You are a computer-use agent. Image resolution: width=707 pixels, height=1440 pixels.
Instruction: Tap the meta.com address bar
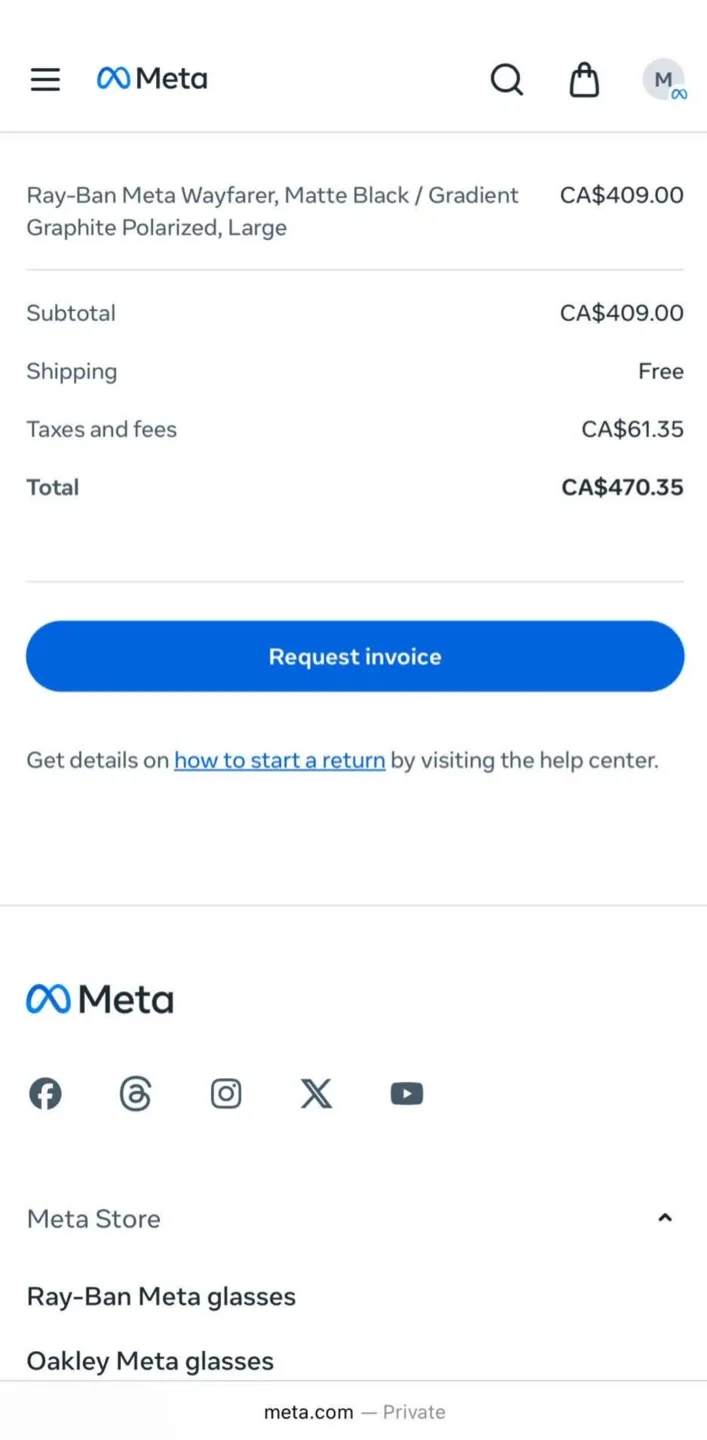354,1412
